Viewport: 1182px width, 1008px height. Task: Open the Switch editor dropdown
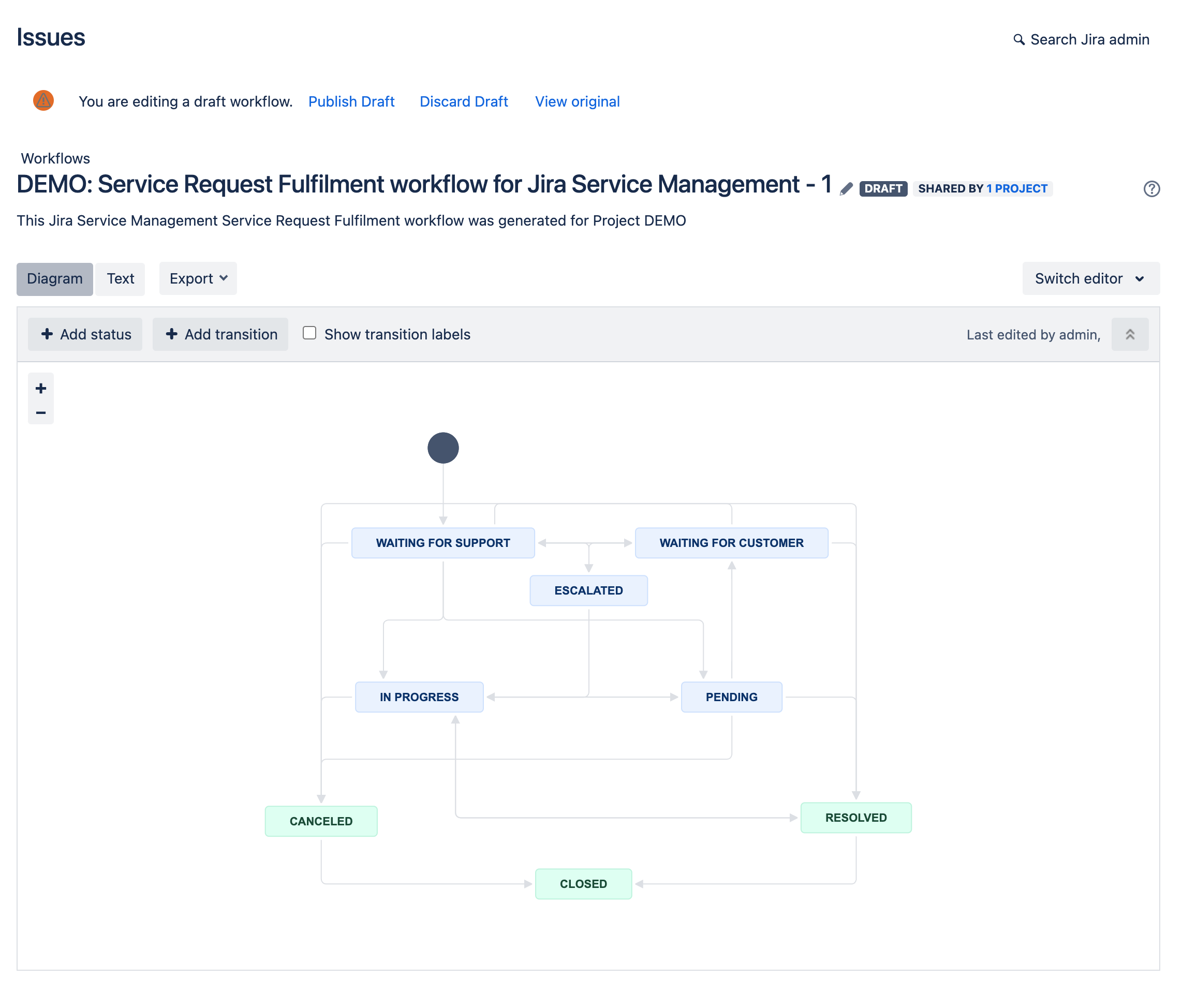pos(1091,278)
